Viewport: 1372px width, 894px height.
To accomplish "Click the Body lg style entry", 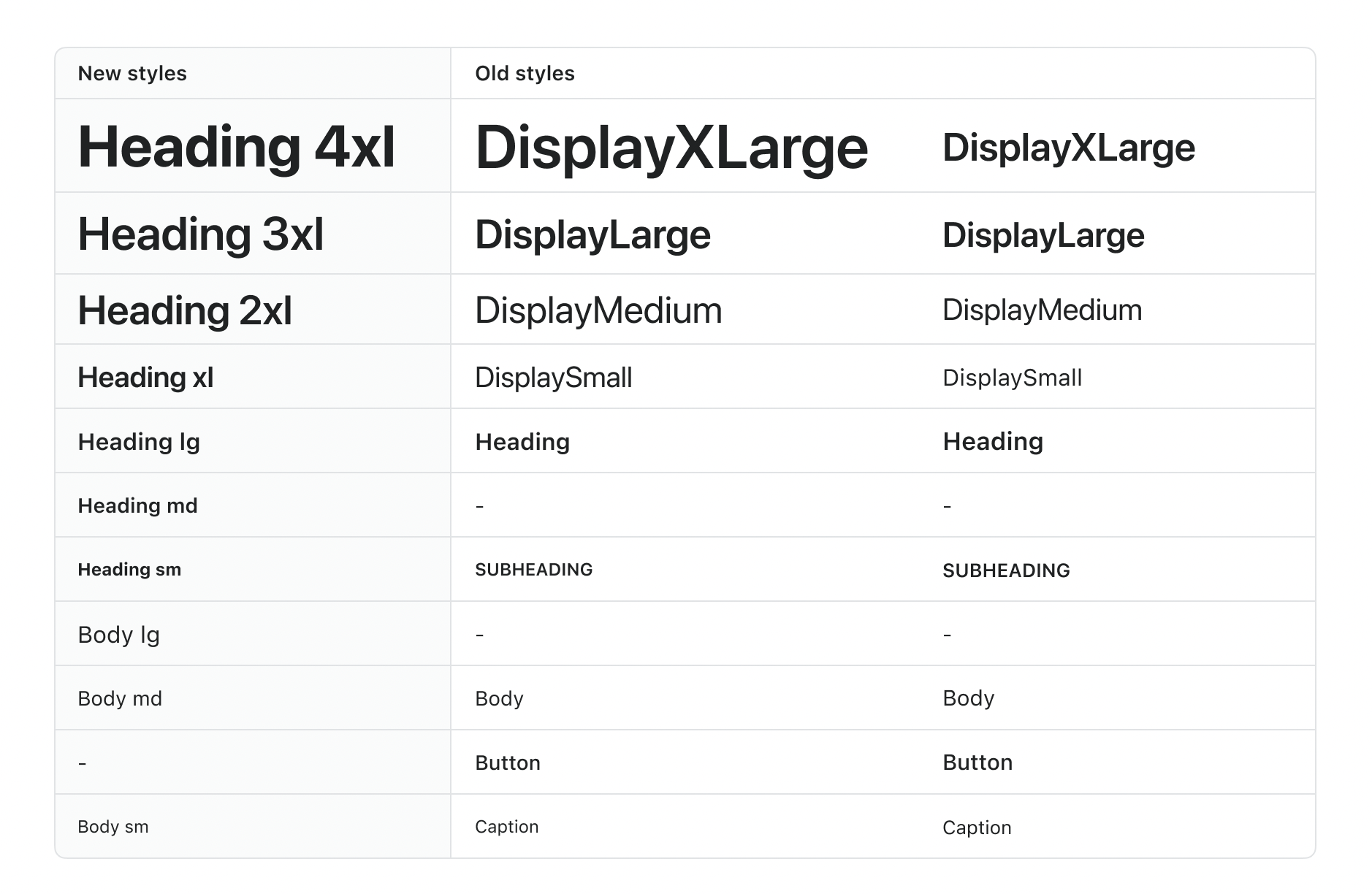I will [118, 633].
